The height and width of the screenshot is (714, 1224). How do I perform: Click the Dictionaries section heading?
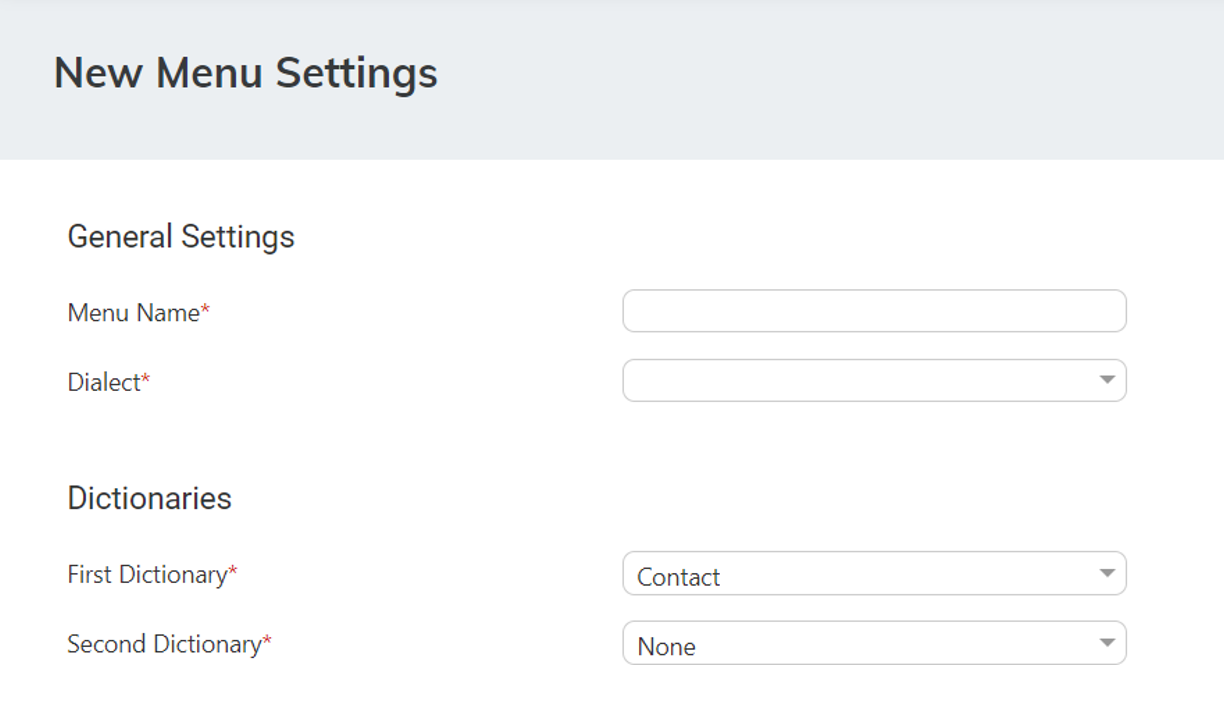point(149,498)
